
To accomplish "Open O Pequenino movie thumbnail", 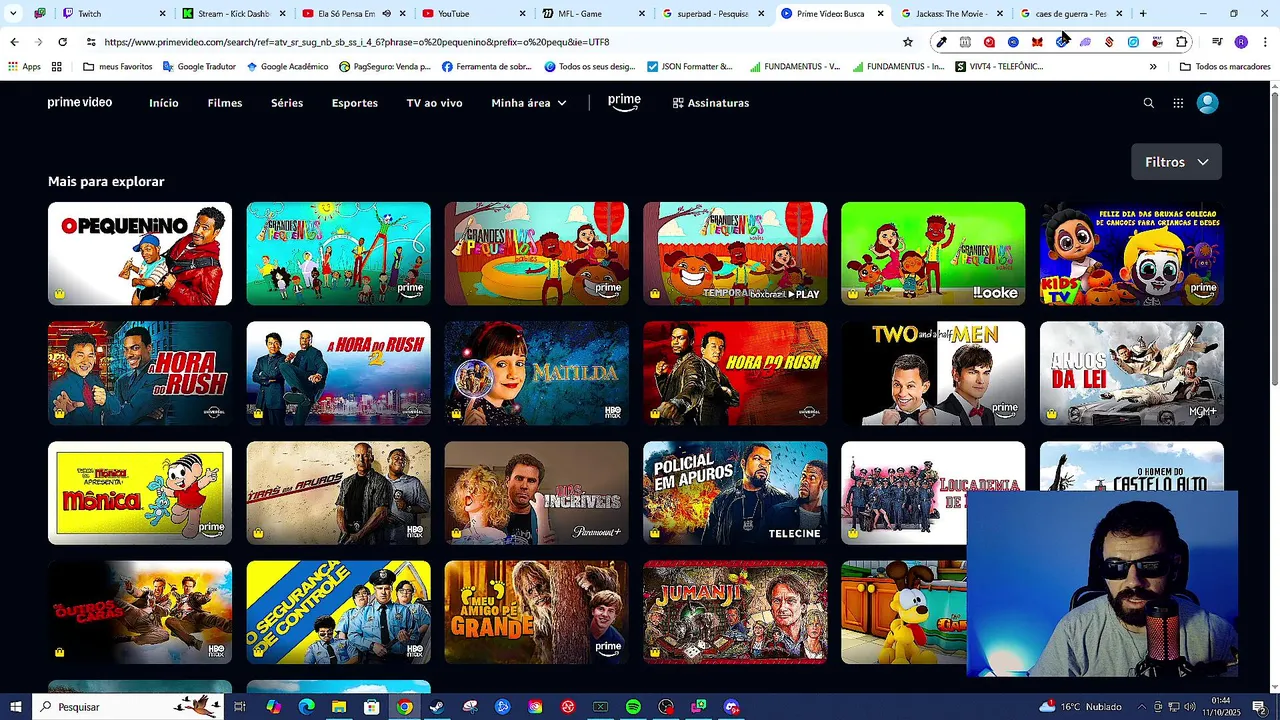I will [x=140, y=254].
